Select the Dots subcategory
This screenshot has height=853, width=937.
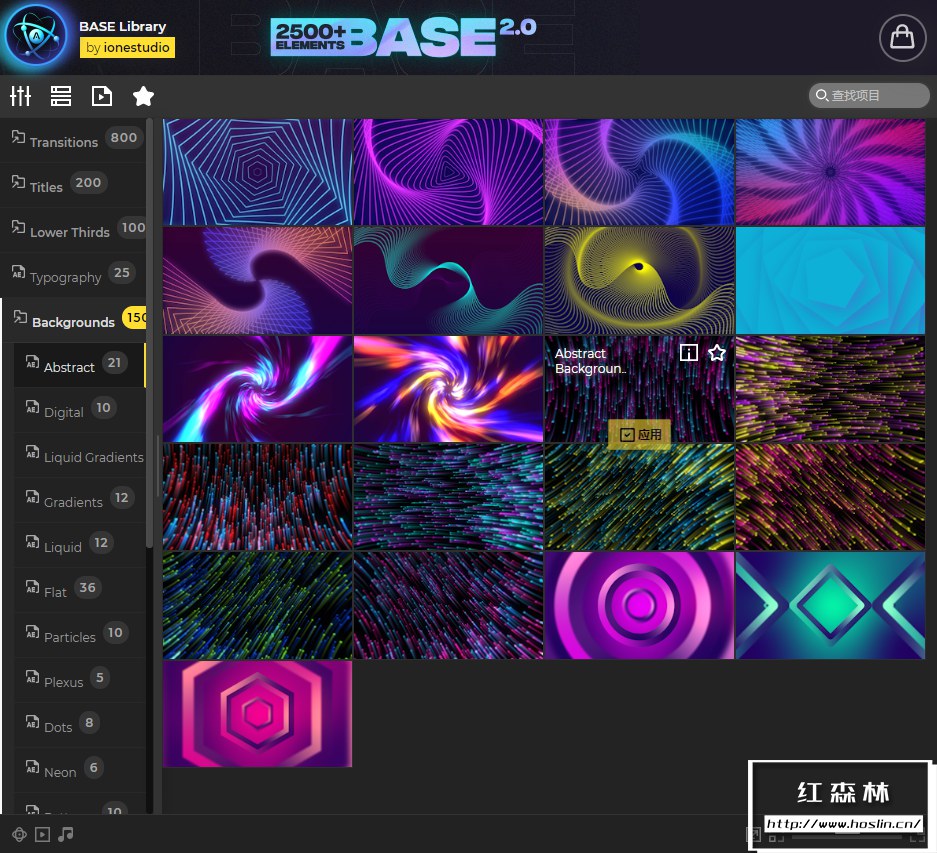click(x=79, y=726)
